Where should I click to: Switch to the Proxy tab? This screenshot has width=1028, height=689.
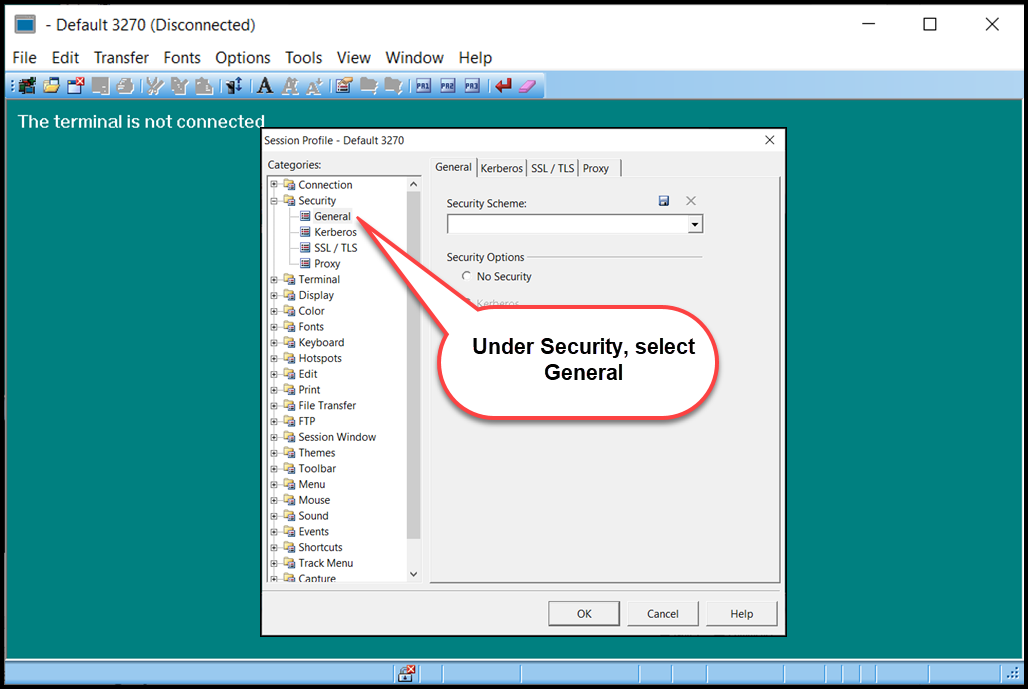point(596,168)
